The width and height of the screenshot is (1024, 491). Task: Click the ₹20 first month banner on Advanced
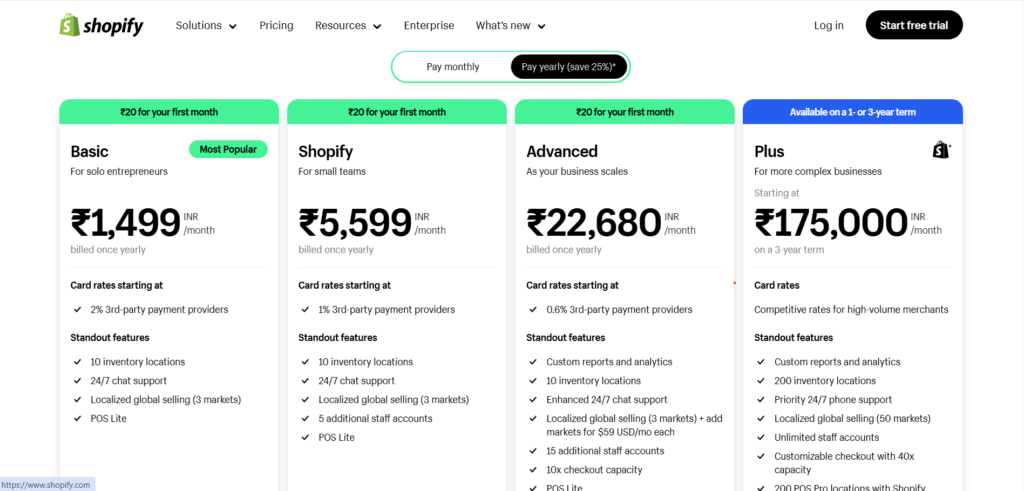(625, 112)
